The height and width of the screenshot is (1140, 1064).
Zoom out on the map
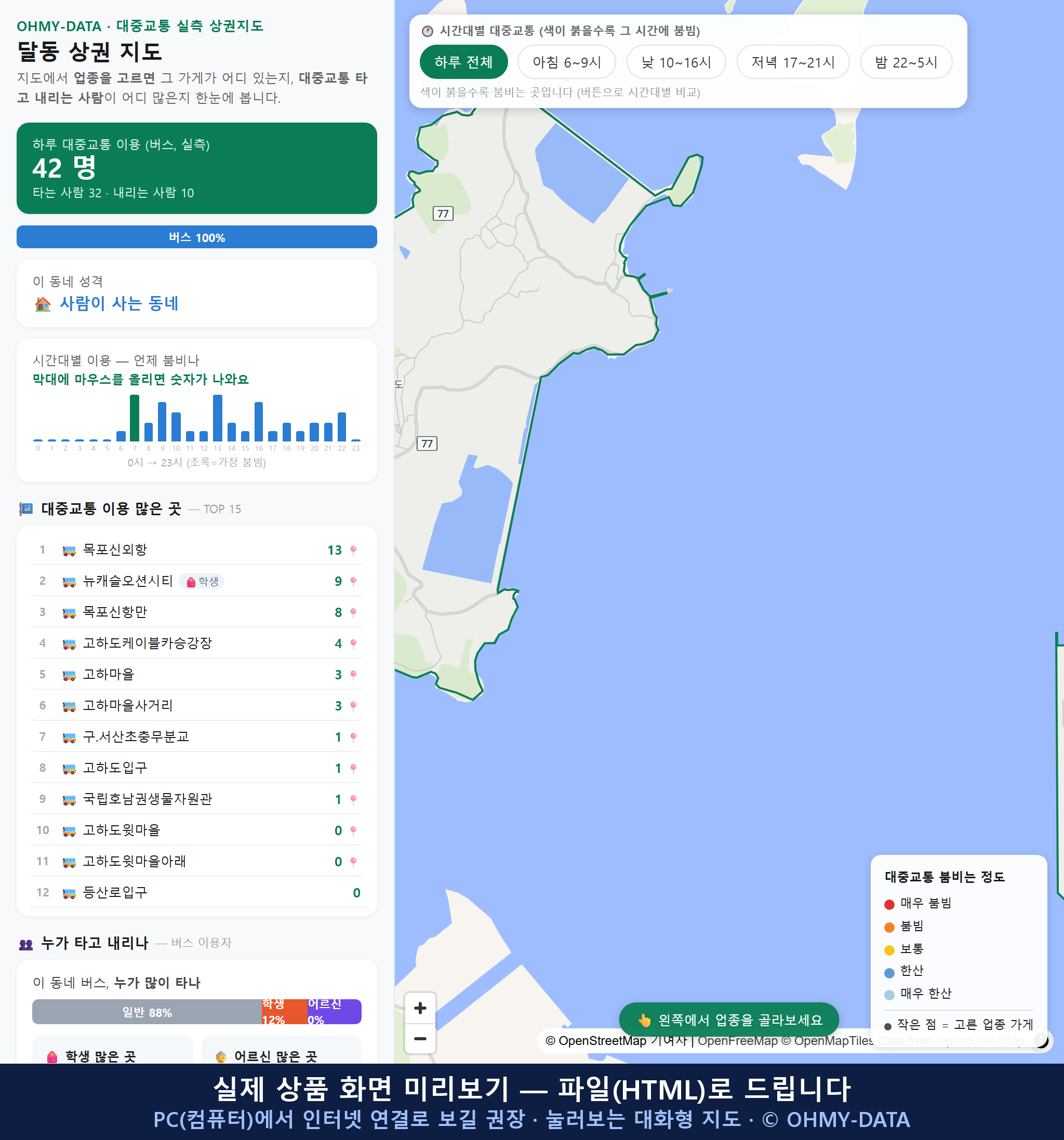(420, 1038)
